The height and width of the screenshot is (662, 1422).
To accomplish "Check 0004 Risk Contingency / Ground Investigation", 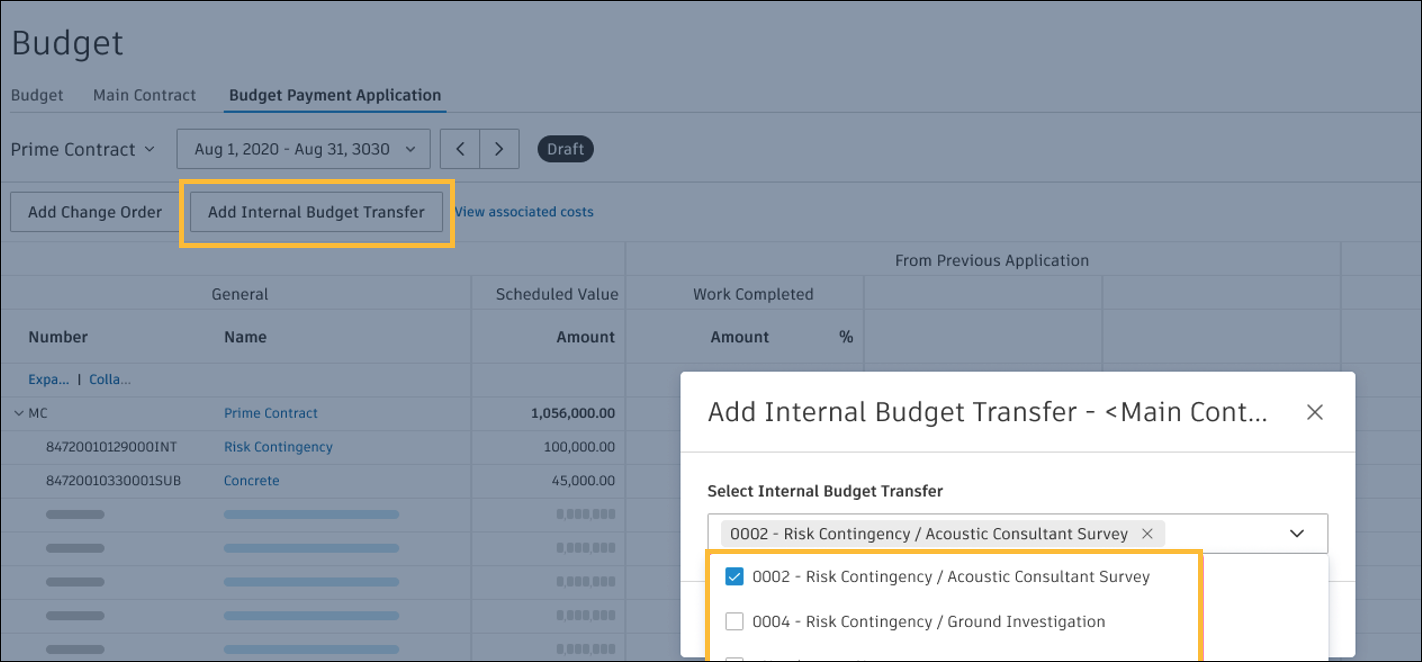I will click(734, 622).
